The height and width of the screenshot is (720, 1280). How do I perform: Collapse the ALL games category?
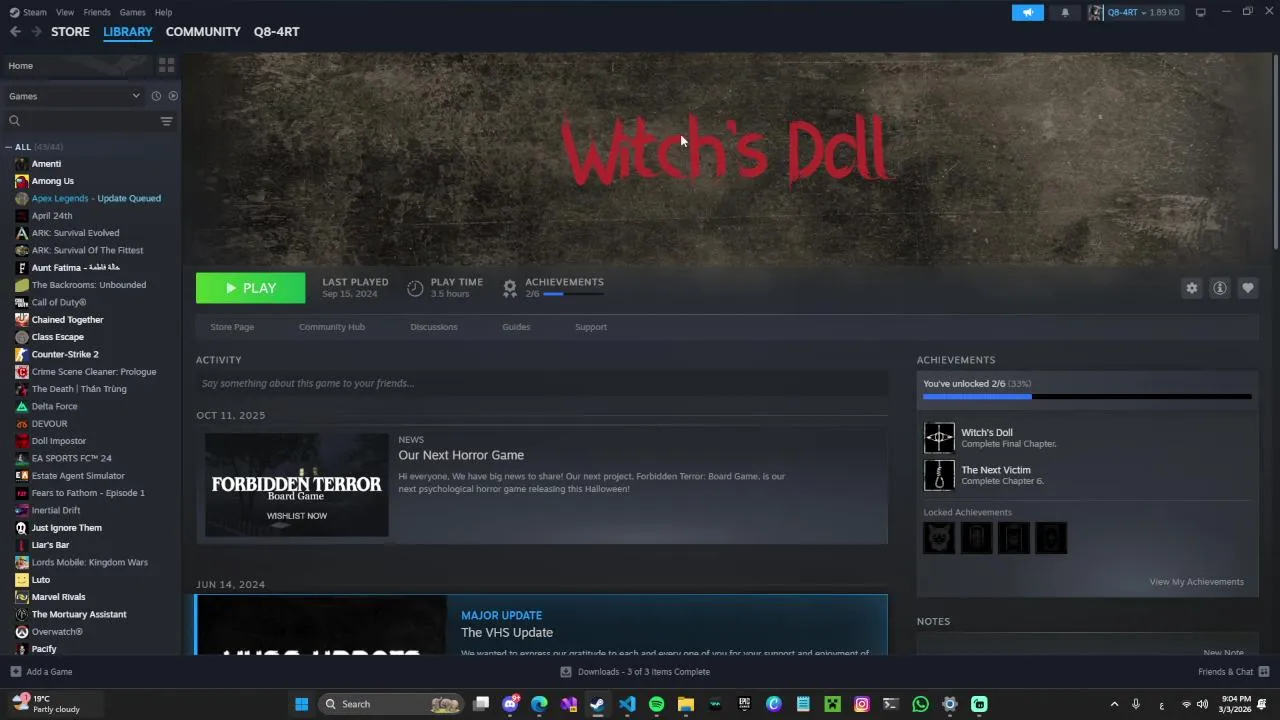pyautogui.click(x=9, y=147)
